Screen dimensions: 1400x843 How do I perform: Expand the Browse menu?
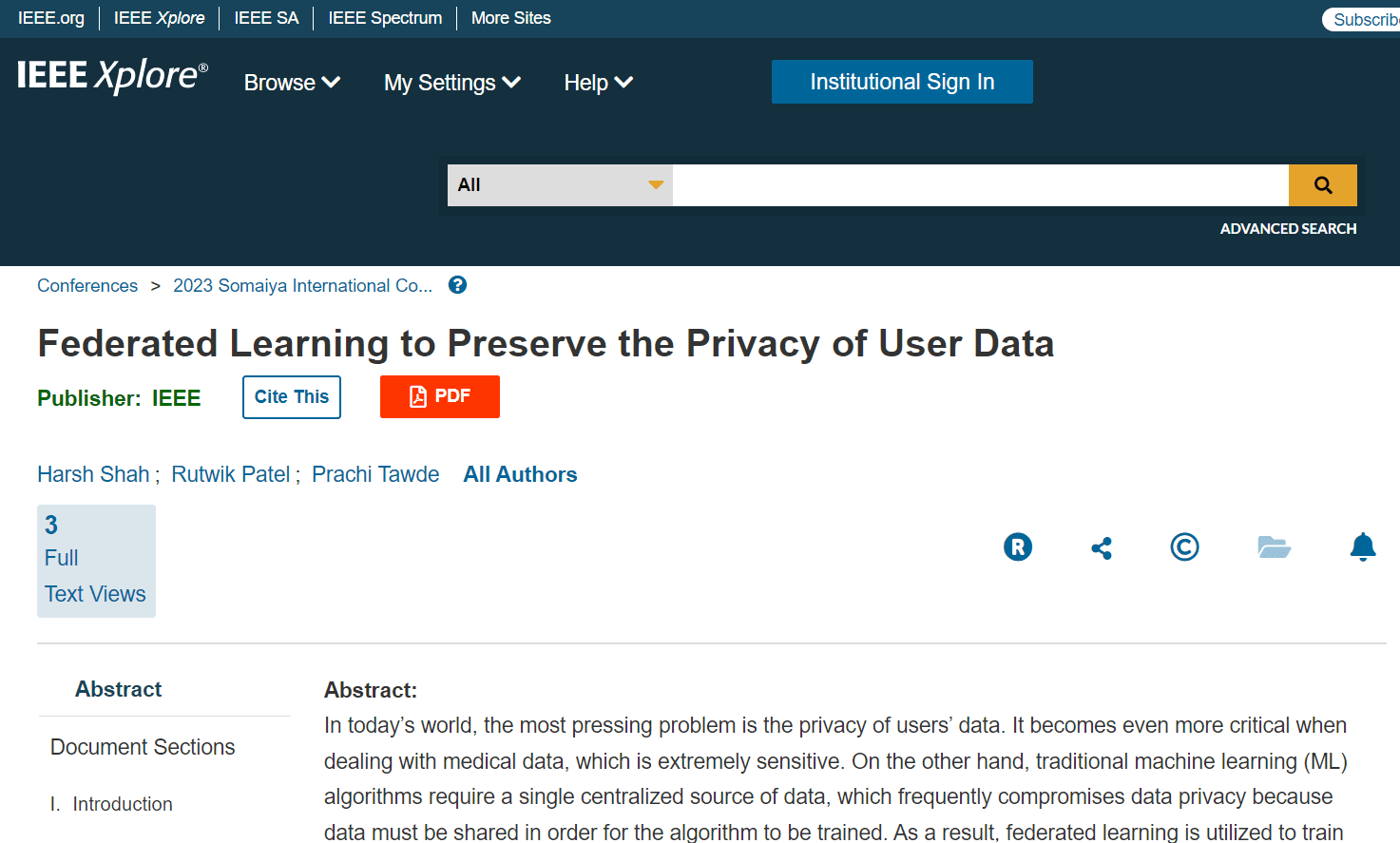point(291,83)
